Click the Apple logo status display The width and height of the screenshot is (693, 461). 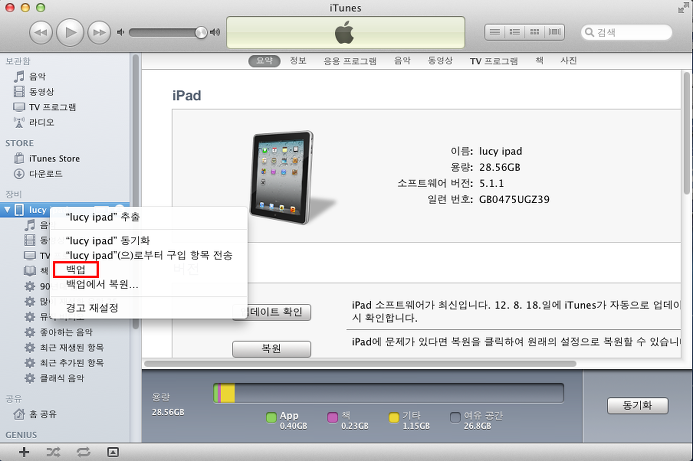[x=345, y=33]
